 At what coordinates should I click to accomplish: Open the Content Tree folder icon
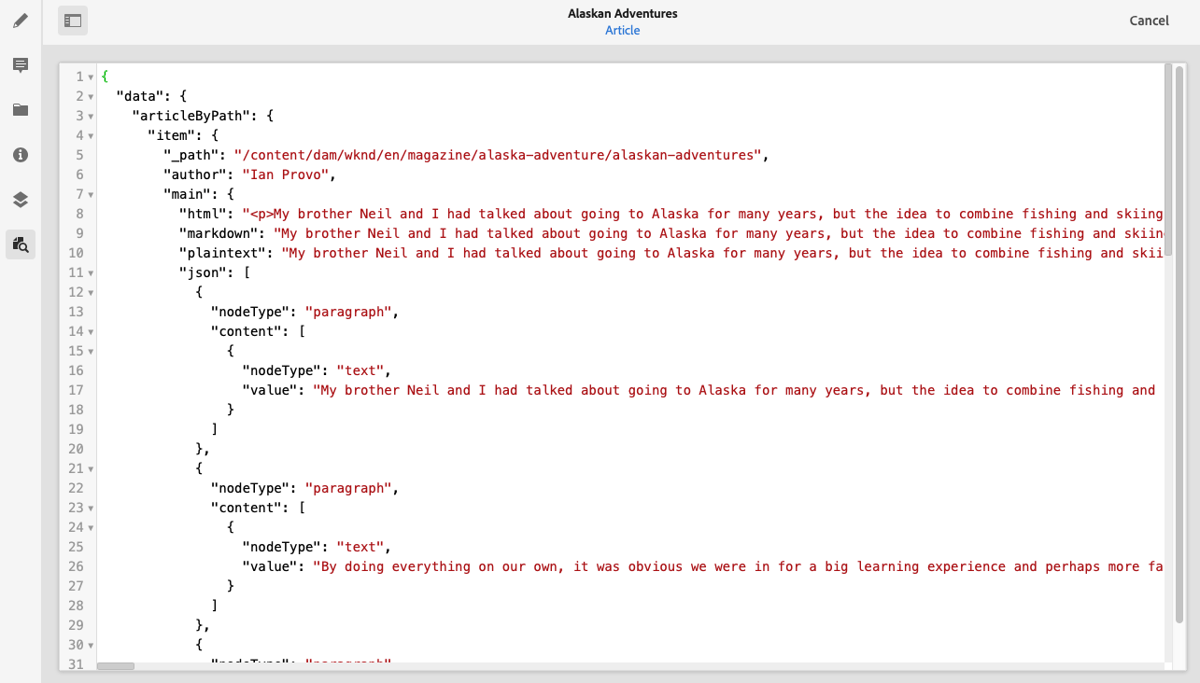(21, 110)
